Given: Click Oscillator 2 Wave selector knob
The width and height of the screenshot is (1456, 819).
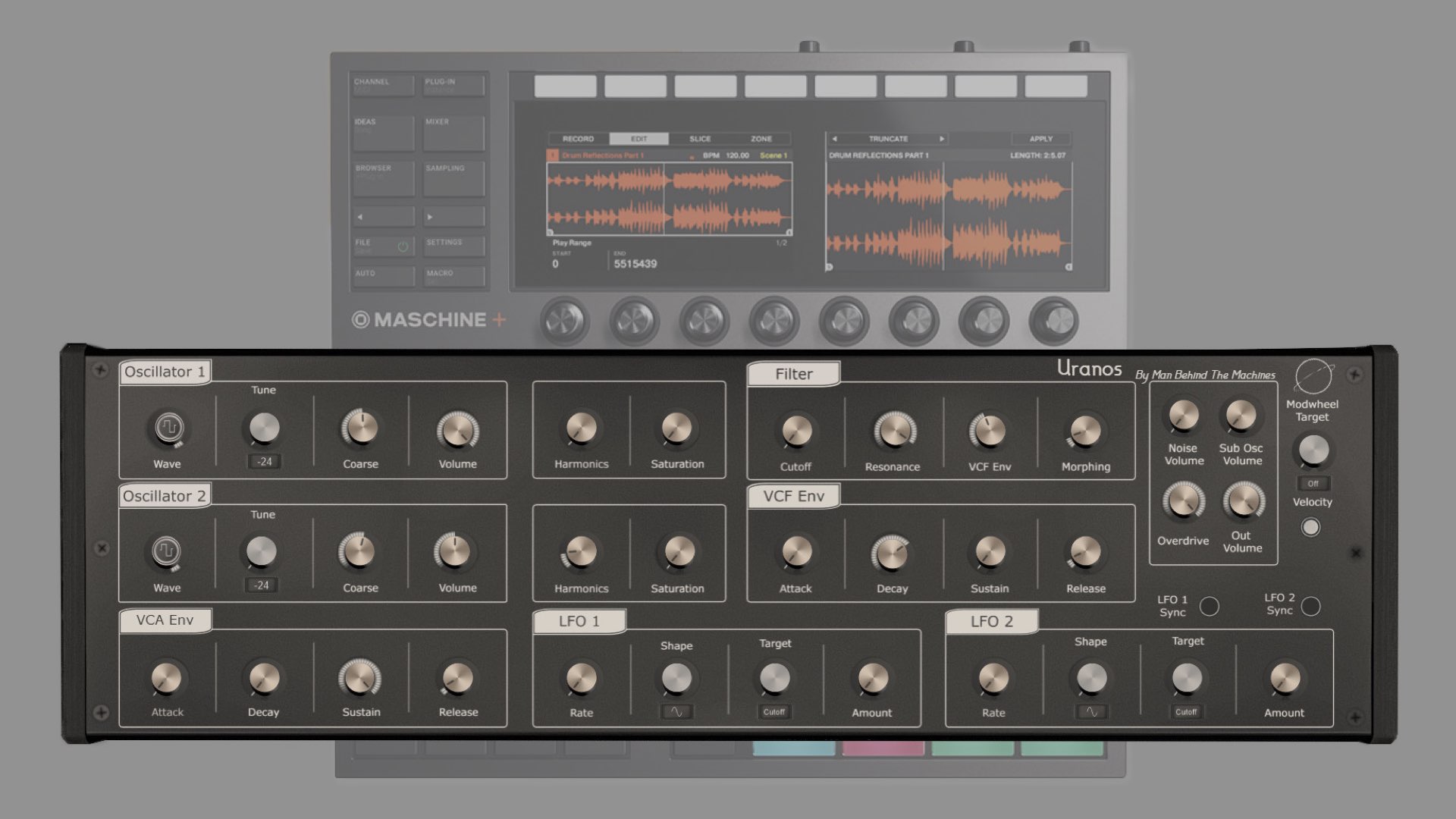Looking at the screenshot, I should click(x=167, y=551).
